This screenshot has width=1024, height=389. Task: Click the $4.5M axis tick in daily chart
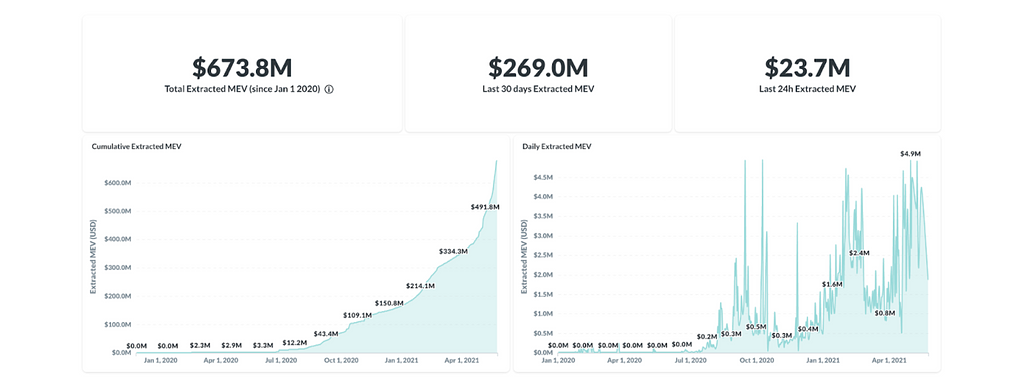[543, 177]
